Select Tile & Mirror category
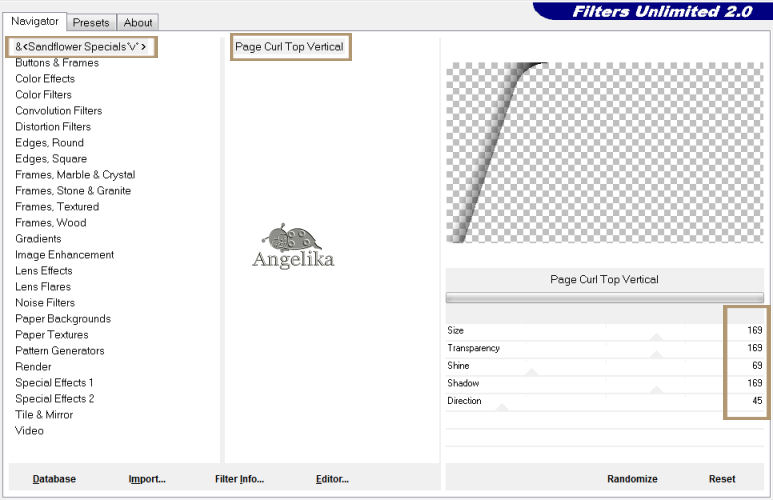This screenshot has width=773, height=500. click(x=44, y=415)
